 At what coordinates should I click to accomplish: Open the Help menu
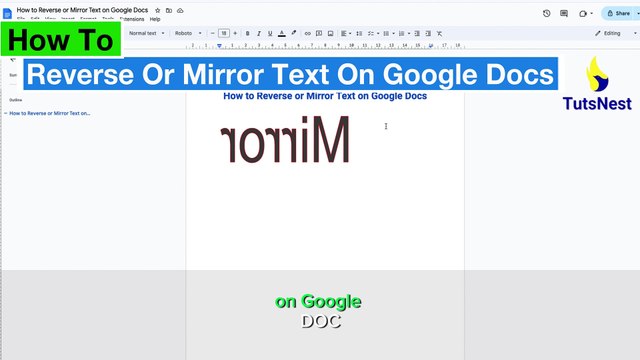(x=155, y=19)
